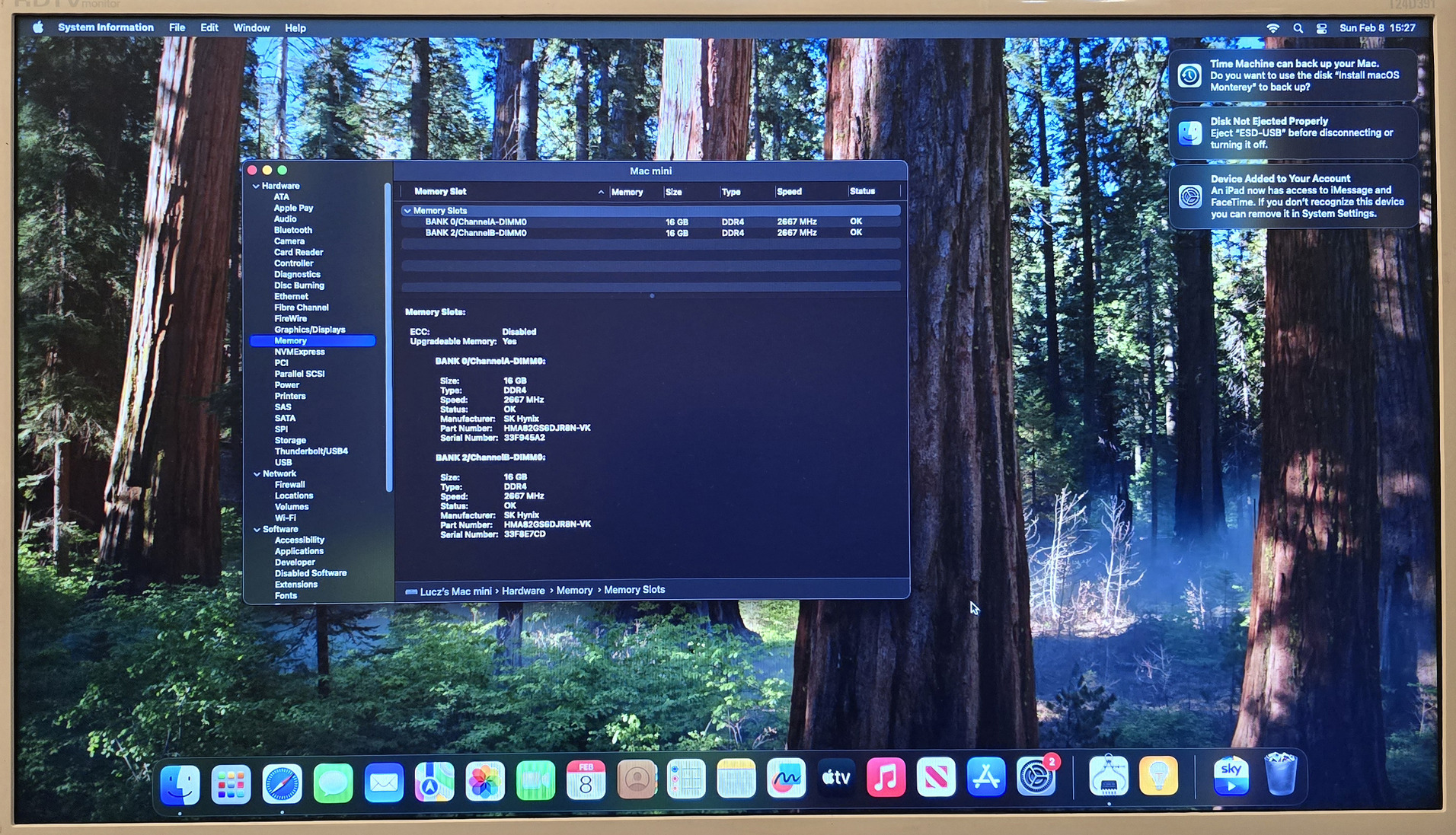Image resolution: width=1456 pixels, height=835 pixels.
Task: Select Storage in the sidebar
Action: click(x=290, y=441)
